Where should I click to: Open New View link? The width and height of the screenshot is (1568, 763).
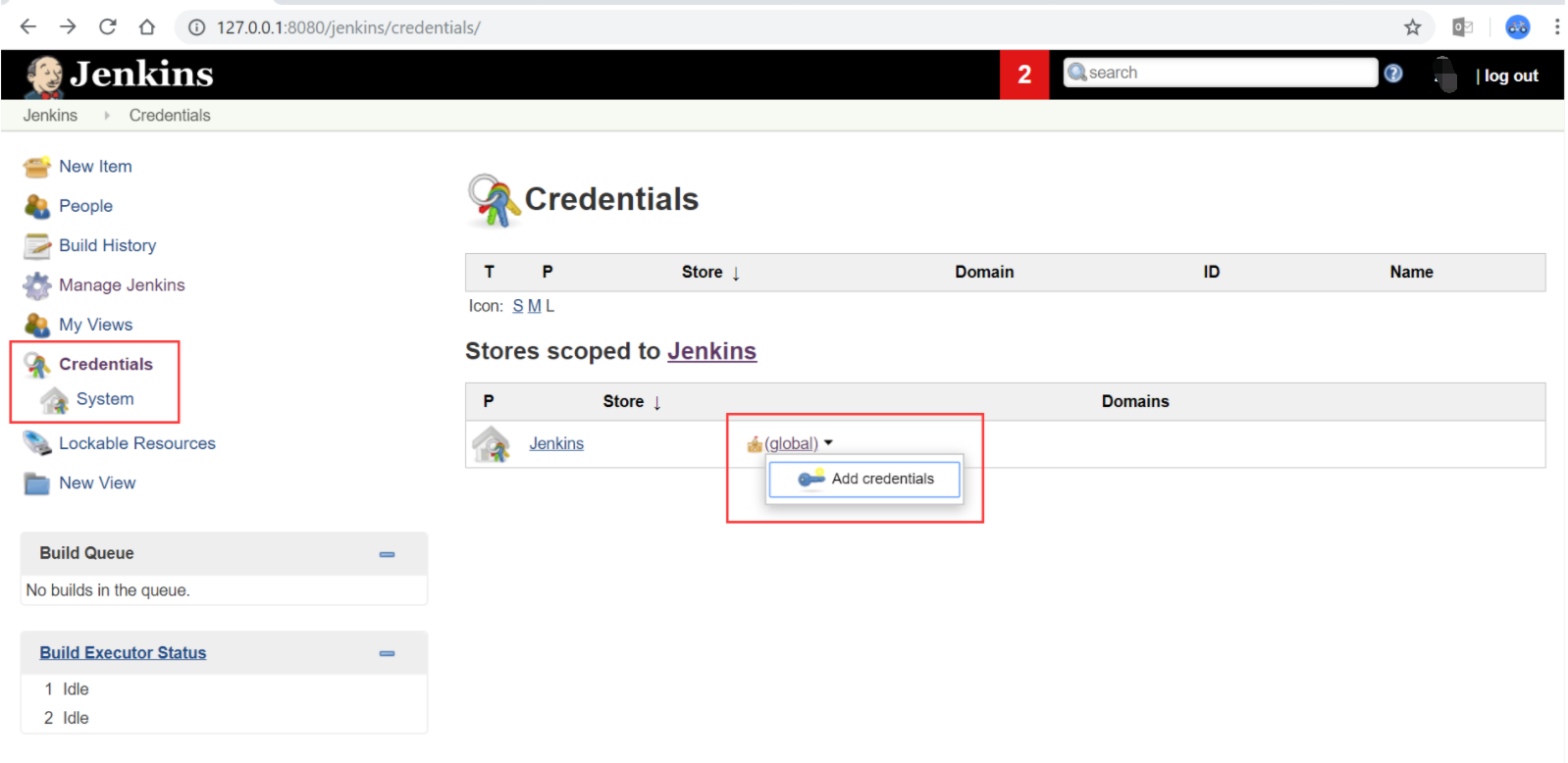[x=97, y=483]
